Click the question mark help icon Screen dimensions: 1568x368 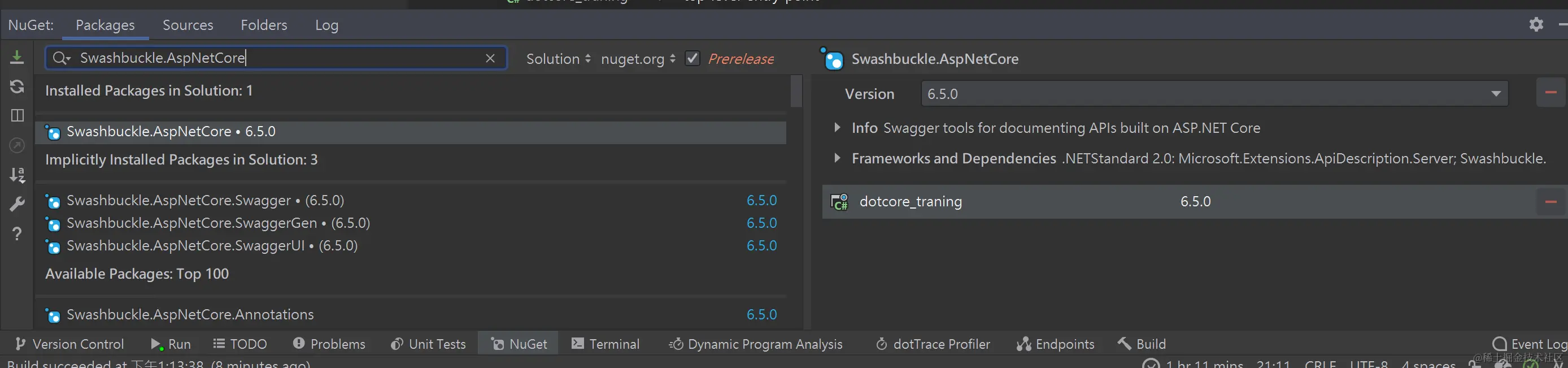click(x=17, y=233)
